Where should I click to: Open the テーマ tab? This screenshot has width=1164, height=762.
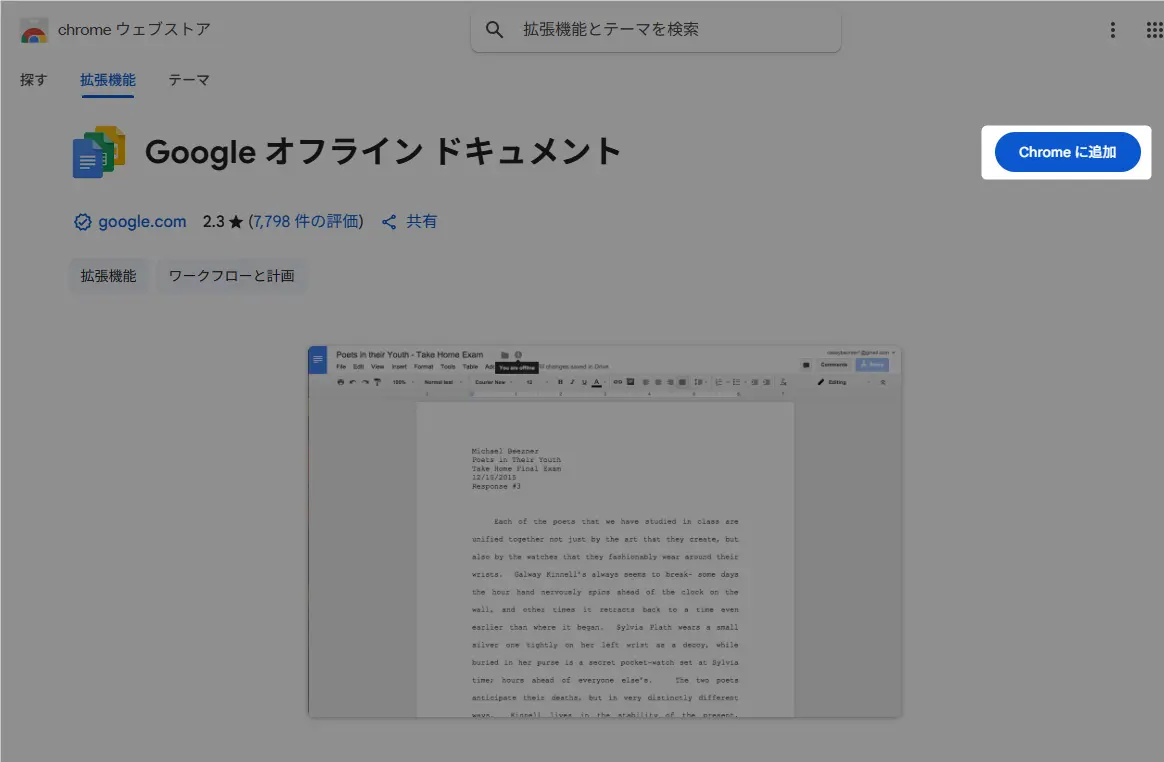(x=189, y=80)
